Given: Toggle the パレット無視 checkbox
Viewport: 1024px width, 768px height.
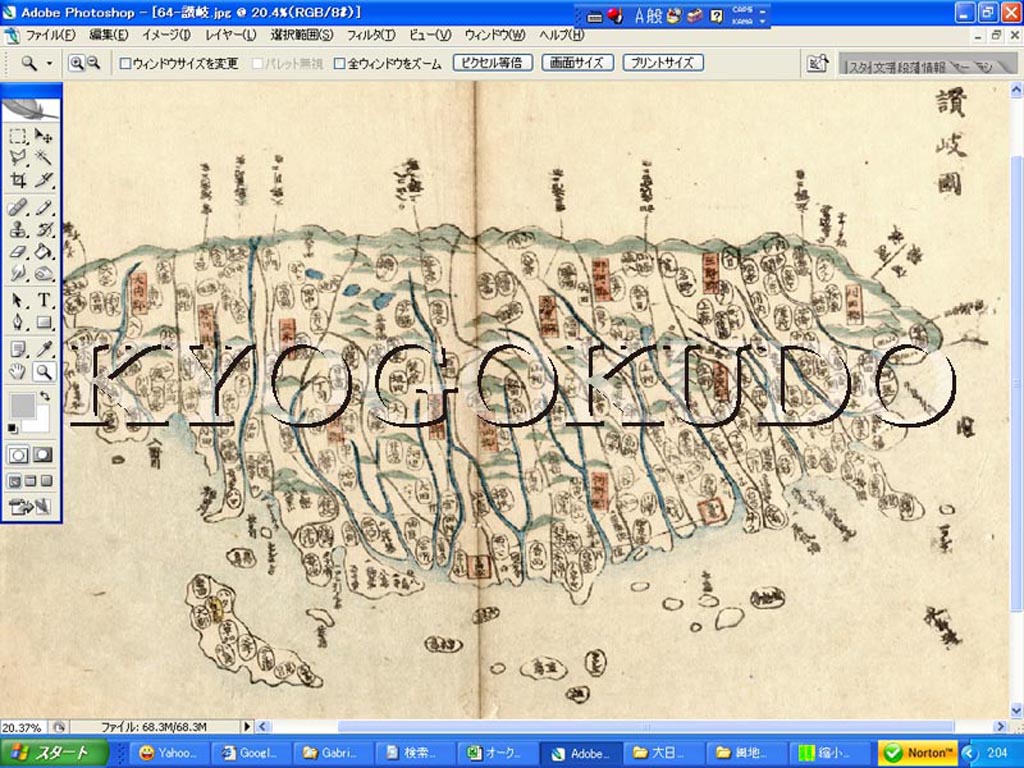Looking at the screenshot, I should coord(257,63).
